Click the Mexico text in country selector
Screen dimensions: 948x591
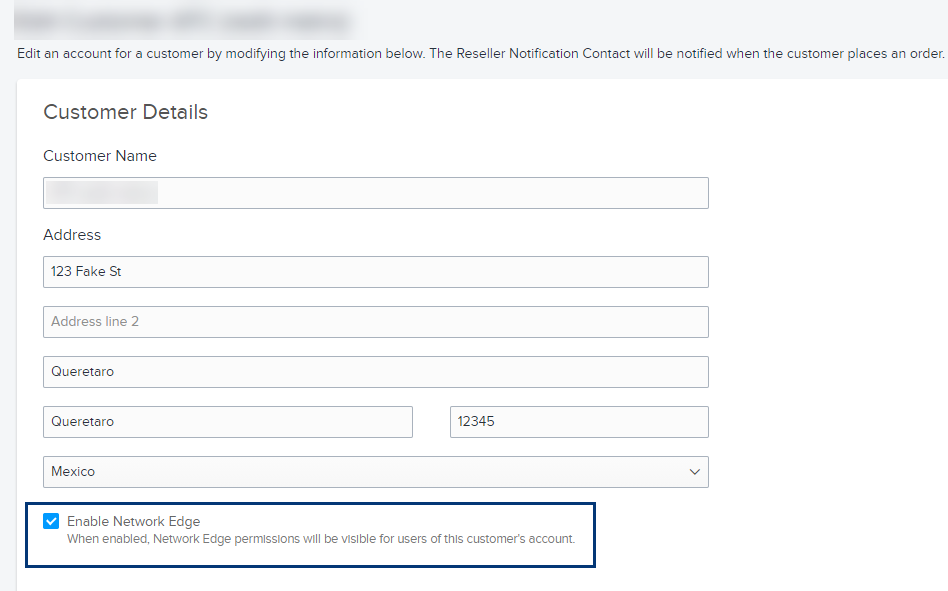pyautogui.click(x=73, y=471)
